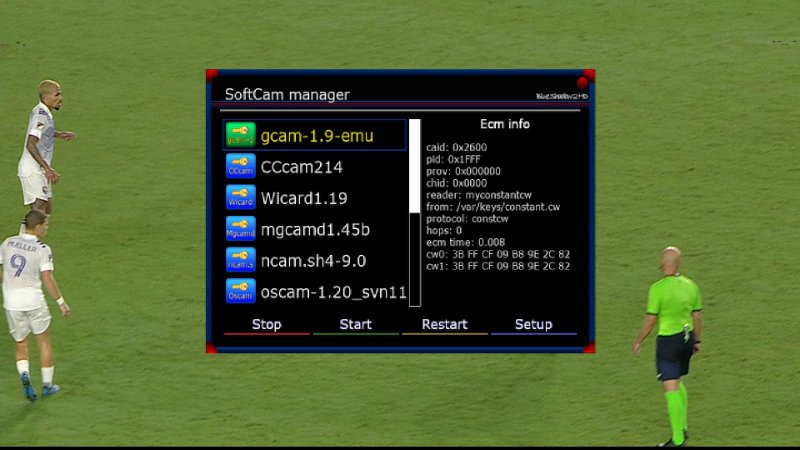Hit the yellow Restart button
The image size is (800, 450).
pos(444,325)
